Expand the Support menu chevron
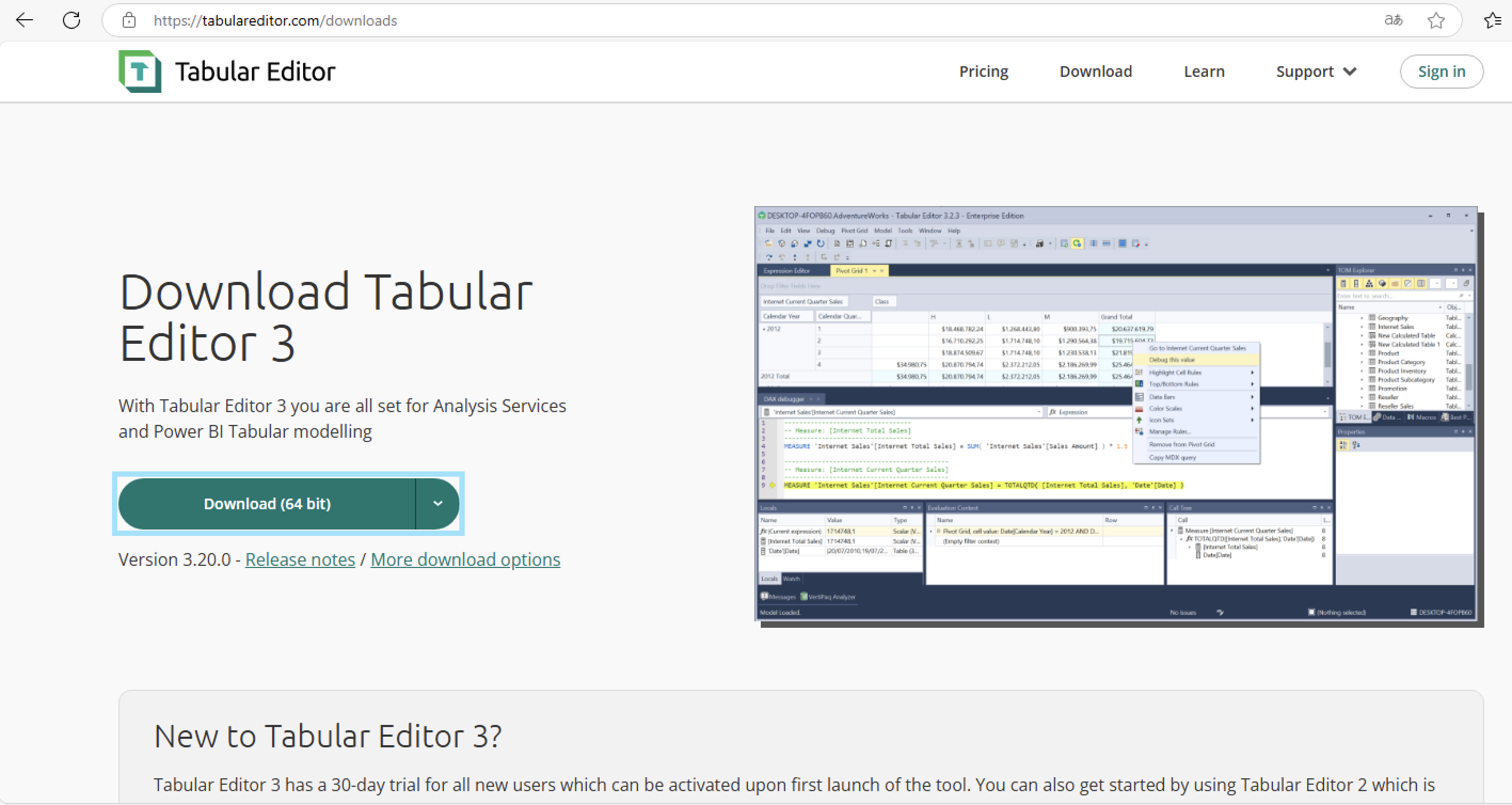The image size is (1512, 805). (x=1350, y=72)
